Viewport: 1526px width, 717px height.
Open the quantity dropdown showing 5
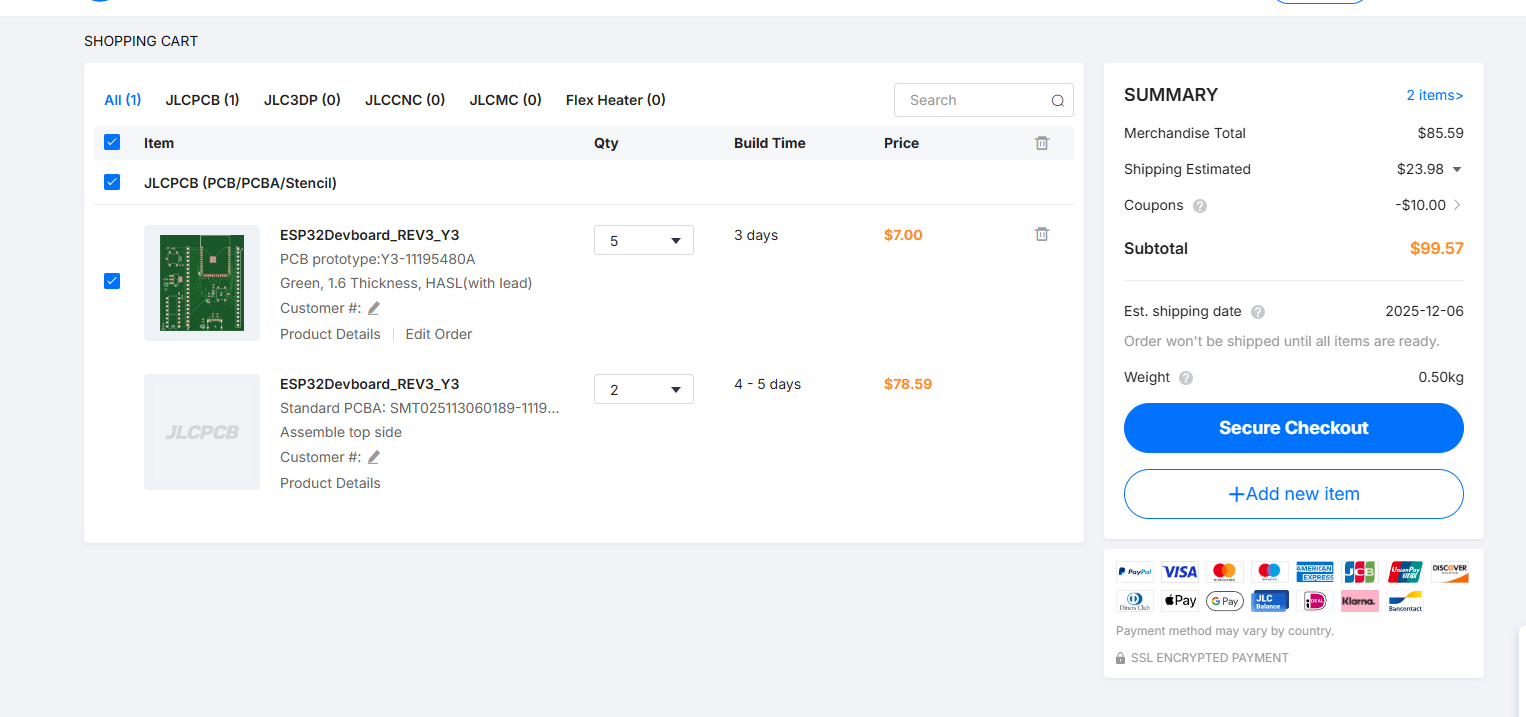click(x=643, y=240)
